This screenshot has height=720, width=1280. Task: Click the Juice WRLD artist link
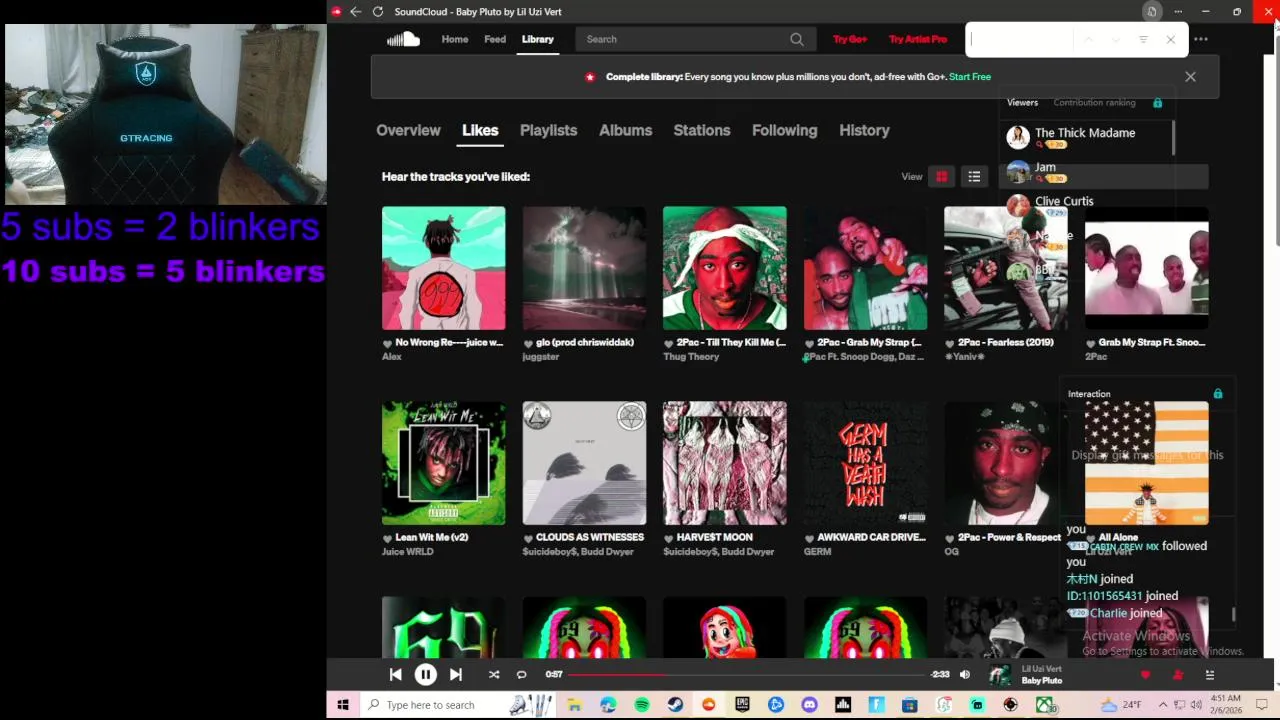point(407,552)
